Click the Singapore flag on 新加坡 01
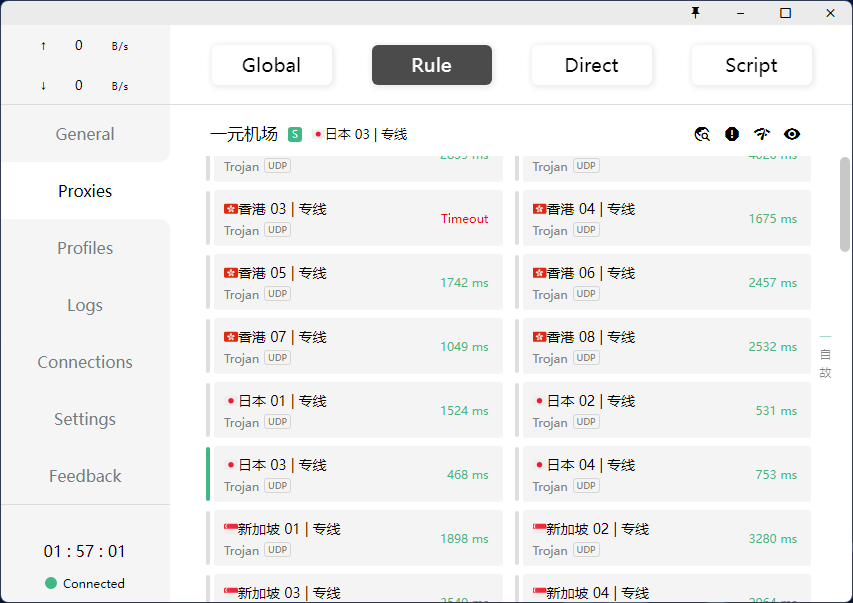The height and width of the screenshot is (603, 853). (x=230, y=528)
